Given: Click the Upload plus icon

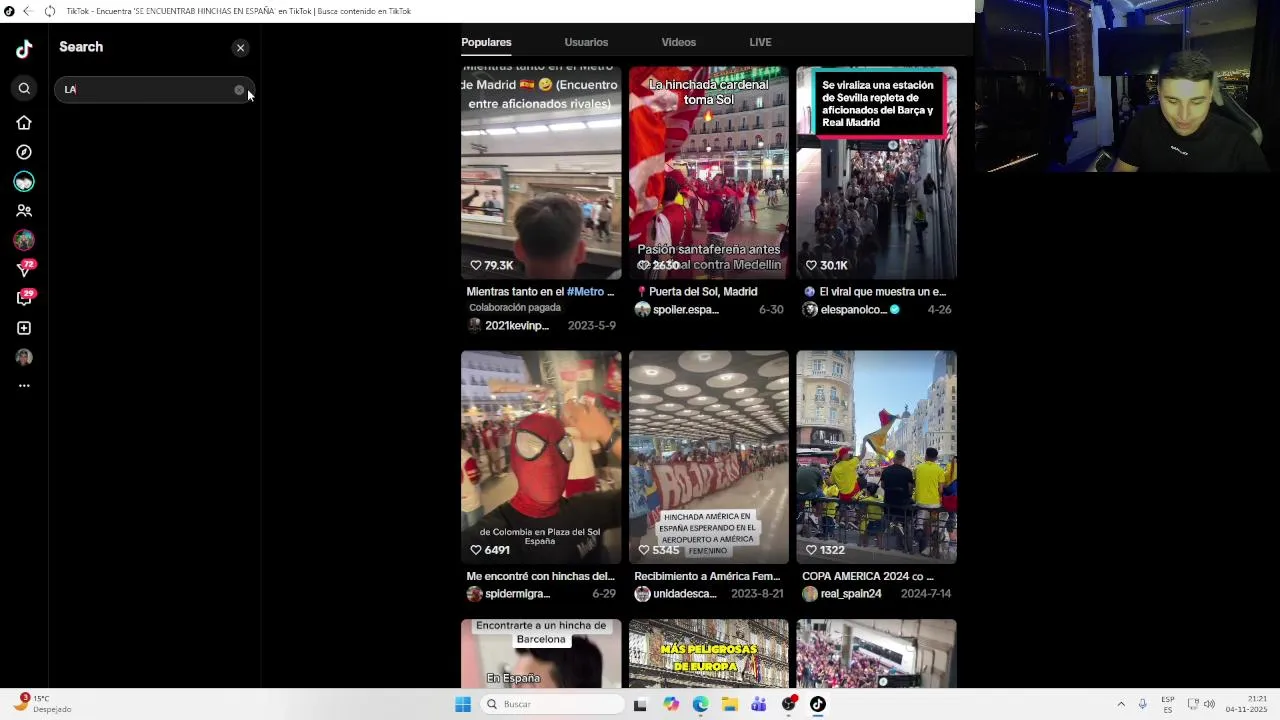Looking at the screenshot, I should pyautogui.click(x=24, y=328).
